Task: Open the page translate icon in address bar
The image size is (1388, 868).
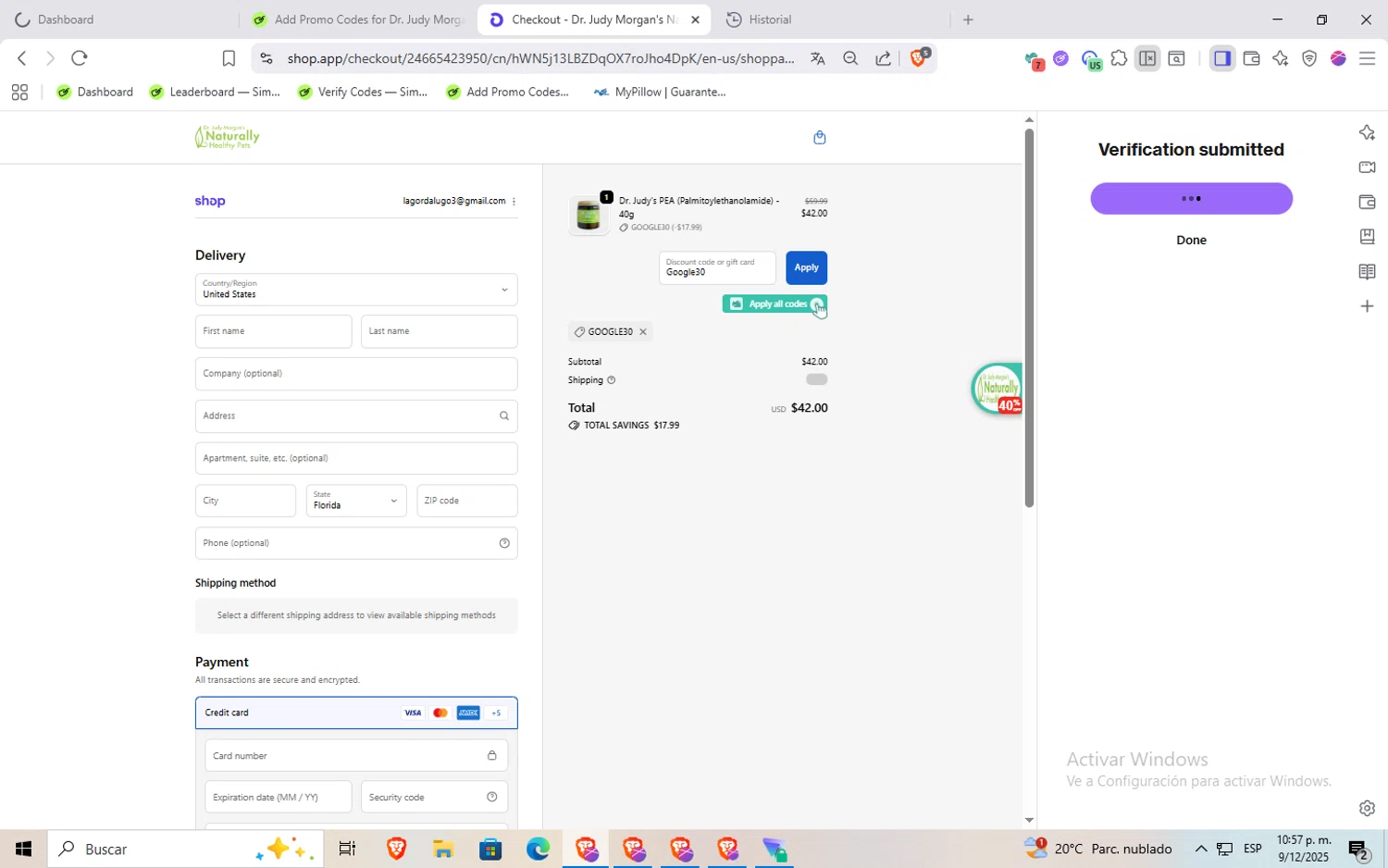Action: tap(817, 58)
